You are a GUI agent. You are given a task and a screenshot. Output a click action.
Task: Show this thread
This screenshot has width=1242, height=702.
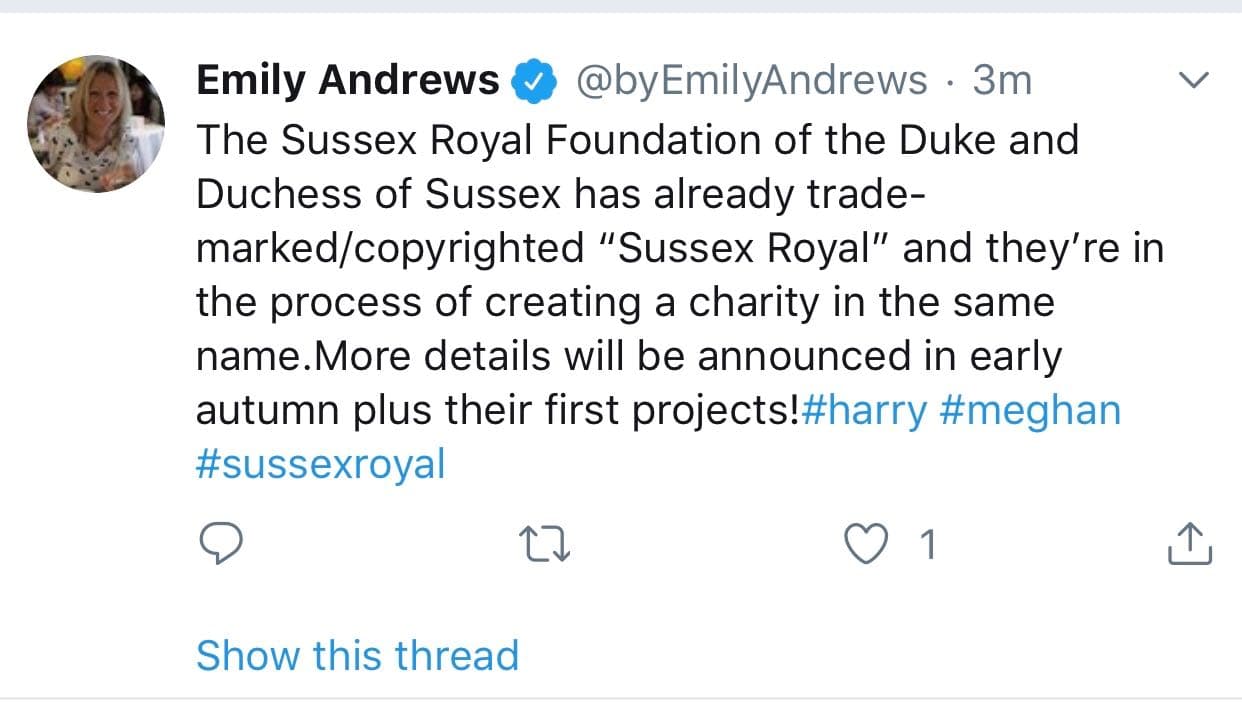[358, 655]
